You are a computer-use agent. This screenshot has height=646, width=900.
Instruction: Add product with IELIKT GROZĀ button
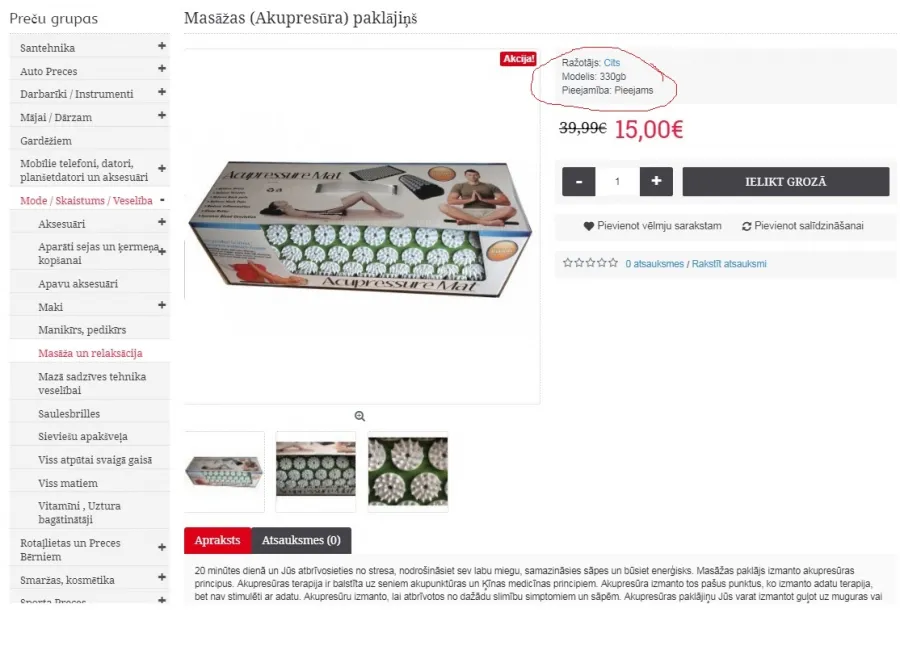click(x=786, y=181)
